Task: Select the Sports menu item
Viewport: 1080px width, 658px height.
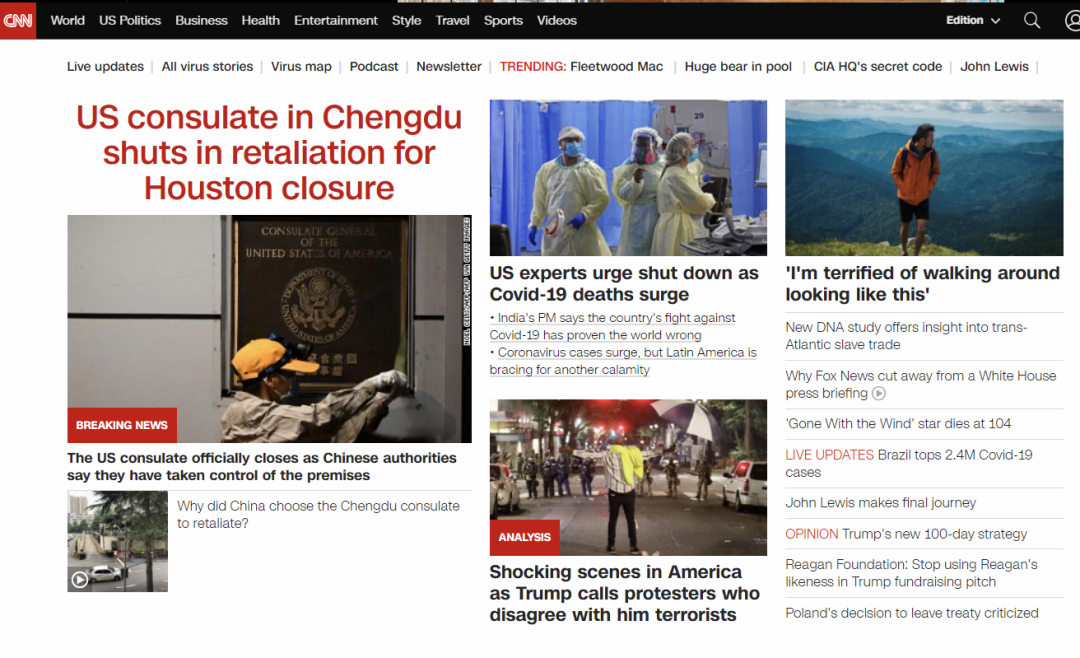Action: [503, 20]
